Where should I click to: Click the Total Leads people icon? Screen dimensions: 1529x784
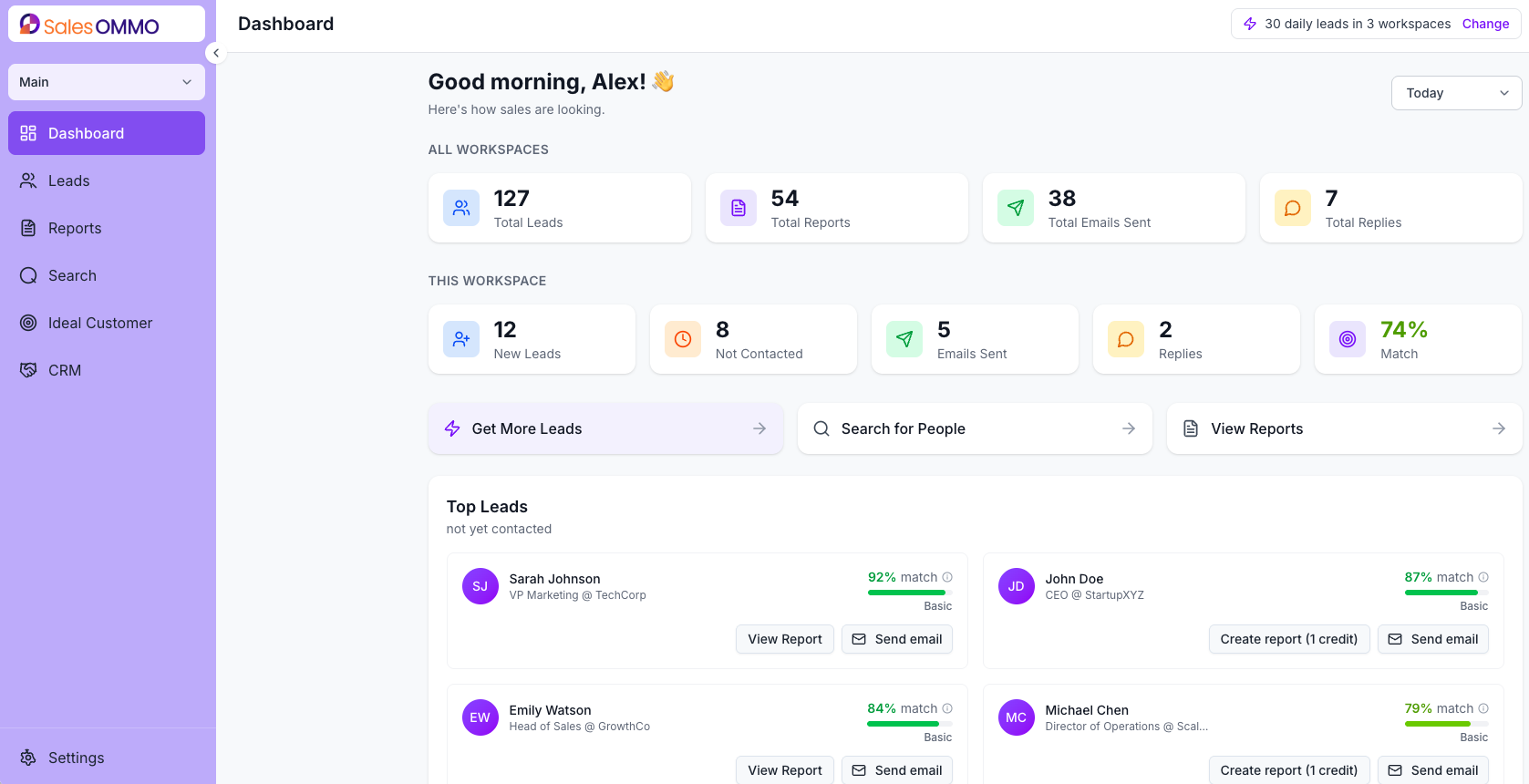coord(461,208)
